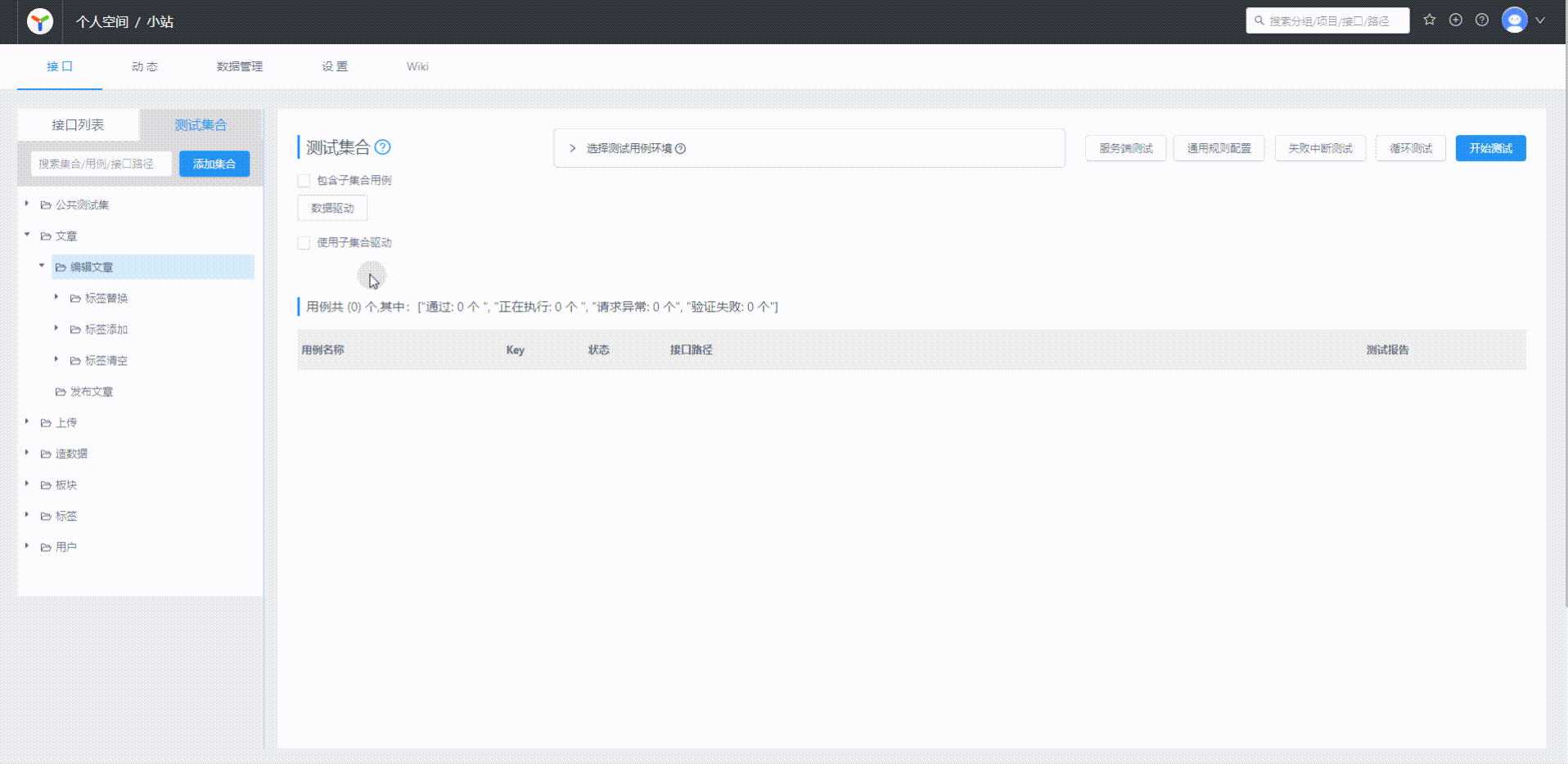Select the 通用规则配置 button
This screenshot has width=1568, height=764.
[1219, 148]
